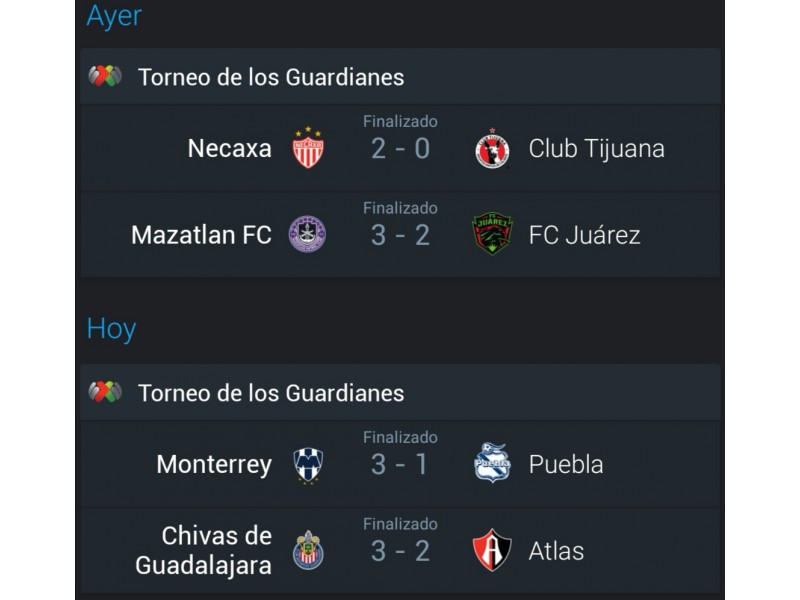Click the Necaxa team crest
Viewport: 800px width, 600px height.
(308, 147)
